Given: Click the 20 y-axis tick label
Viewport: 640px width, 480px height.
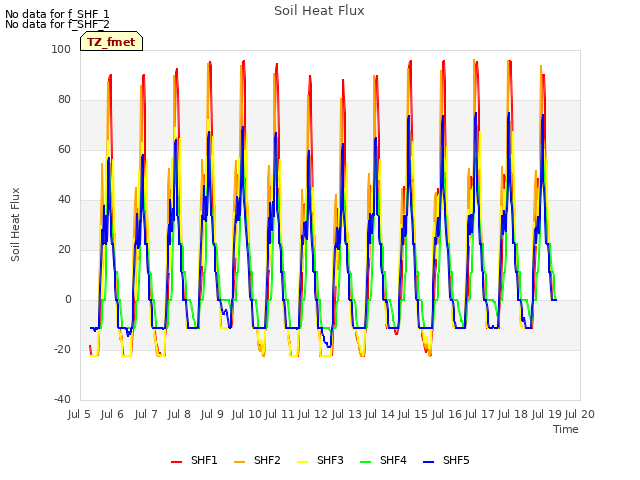Looking at the screenshot, I should (64, 249).
